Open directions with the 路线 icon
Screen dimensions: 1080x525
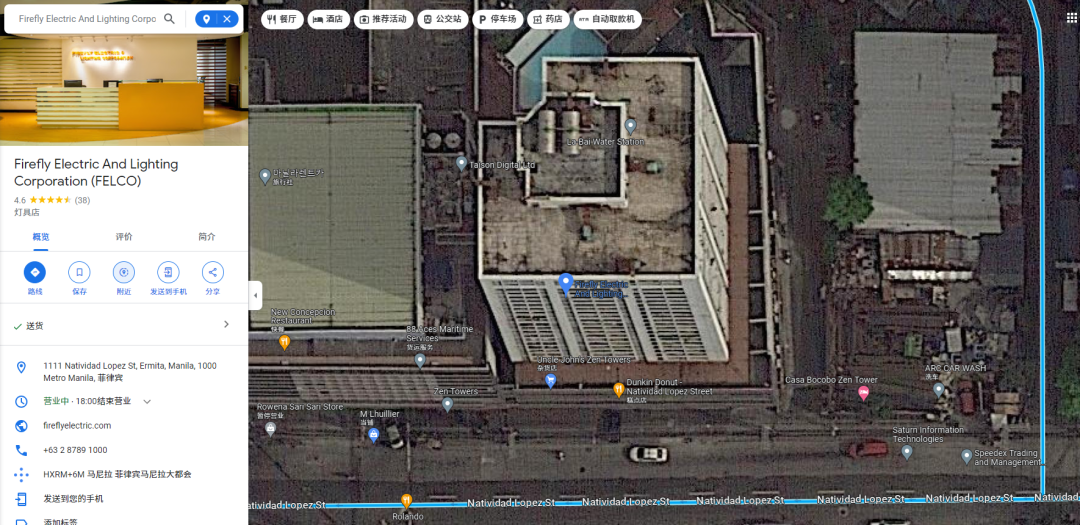[x=35, y=272]
